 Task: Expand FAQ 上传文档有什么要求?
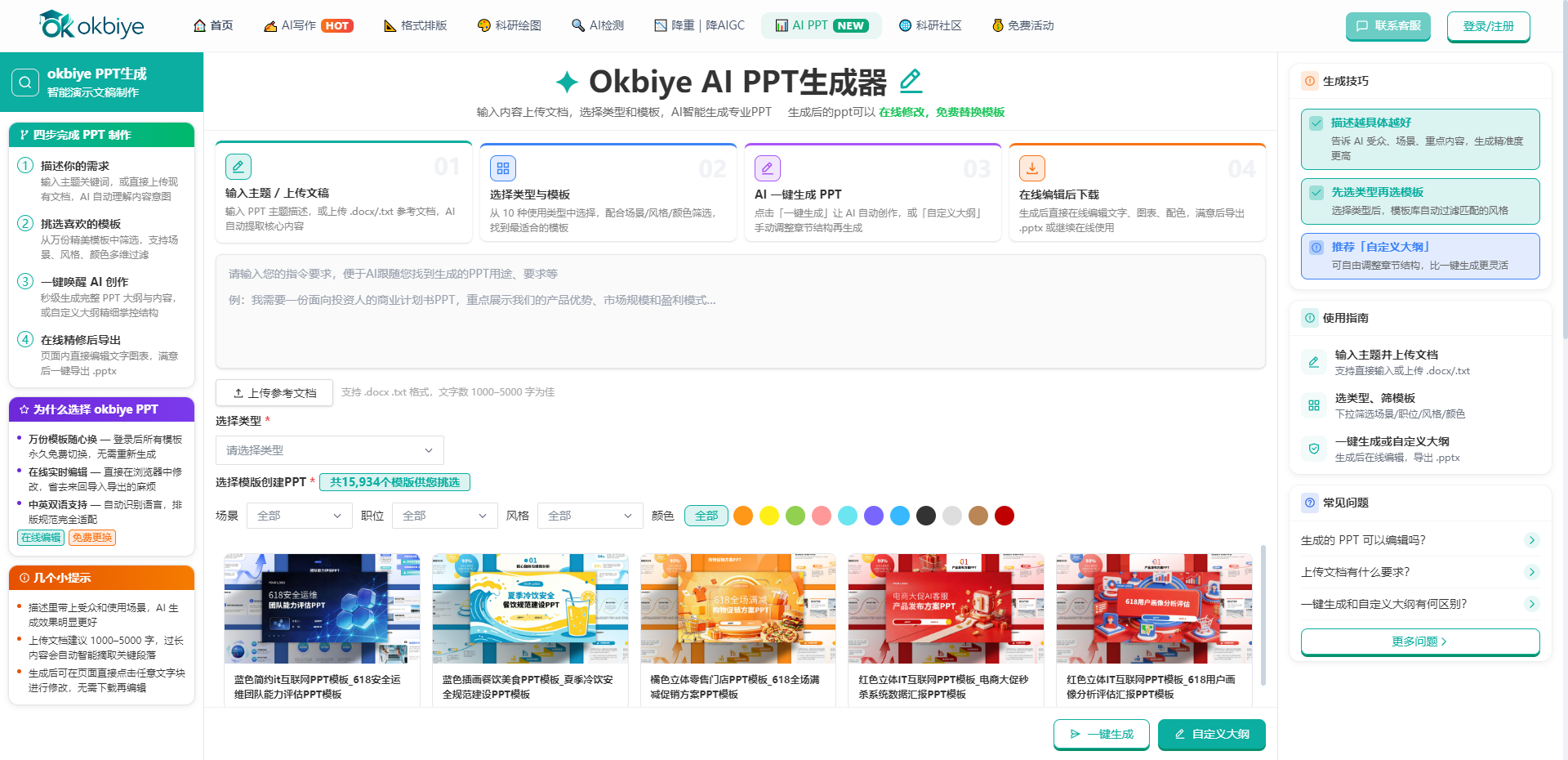coord(1420,572)
